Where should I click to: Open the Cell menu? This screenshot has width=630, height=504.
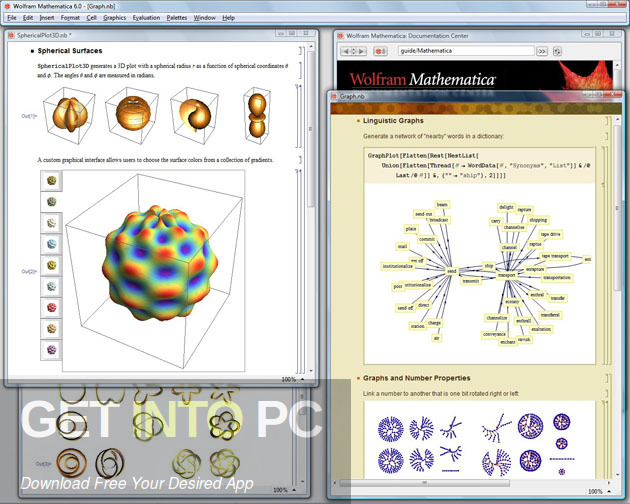coord(92,18)
